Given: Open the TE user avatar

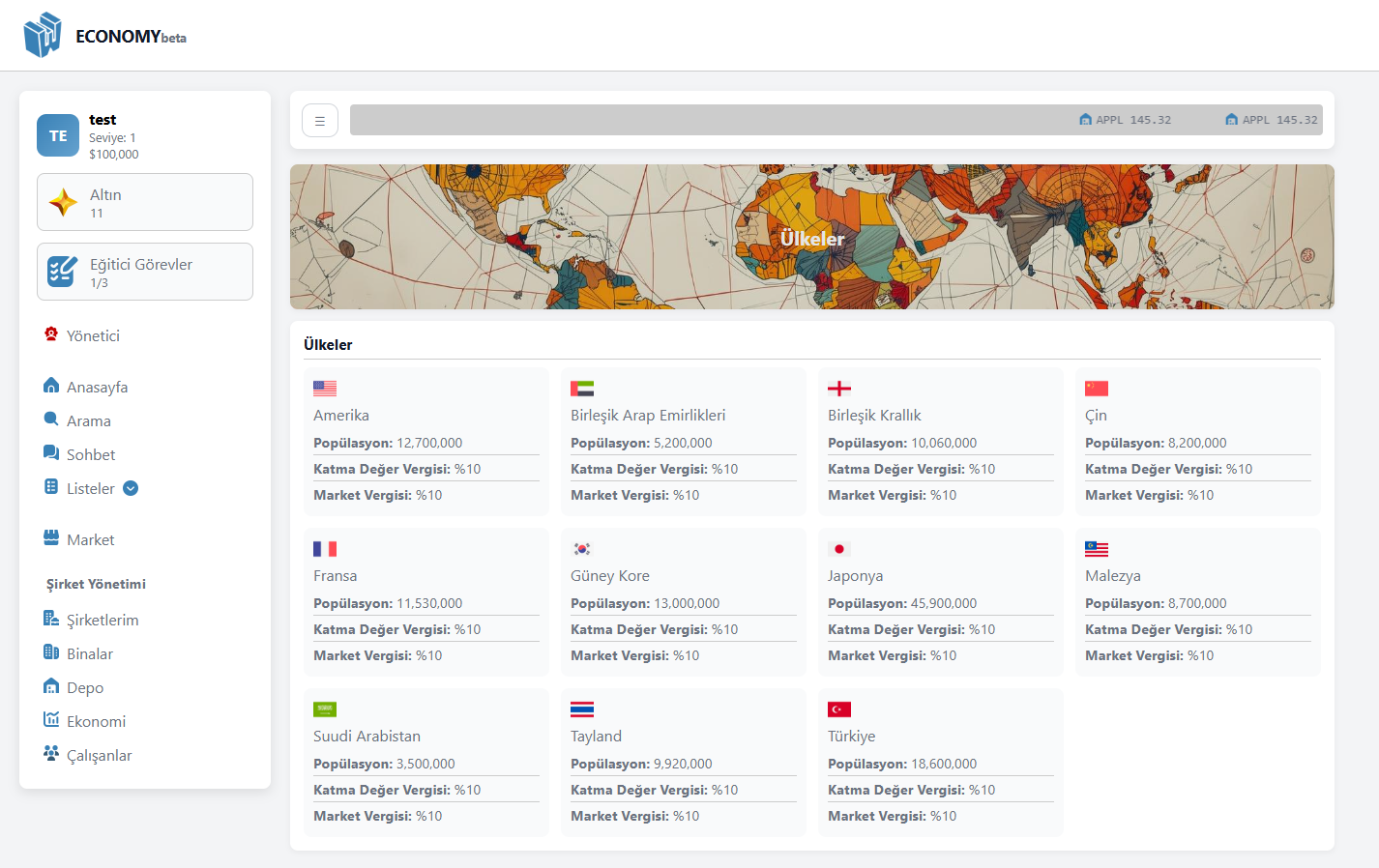Looking at the screenshot, I should click(x=58, y=135).
